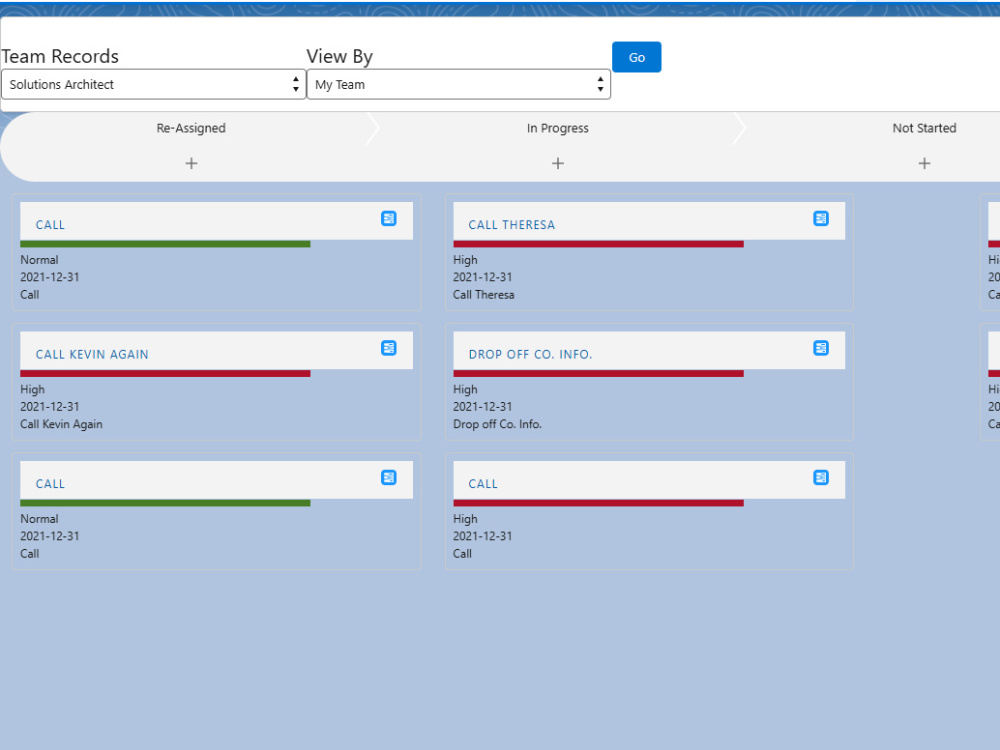Click 'High' priority text on Call Kevin Again card
Image resolution: width=1000 pixels, height=750 pixels.
coord(33,390)
